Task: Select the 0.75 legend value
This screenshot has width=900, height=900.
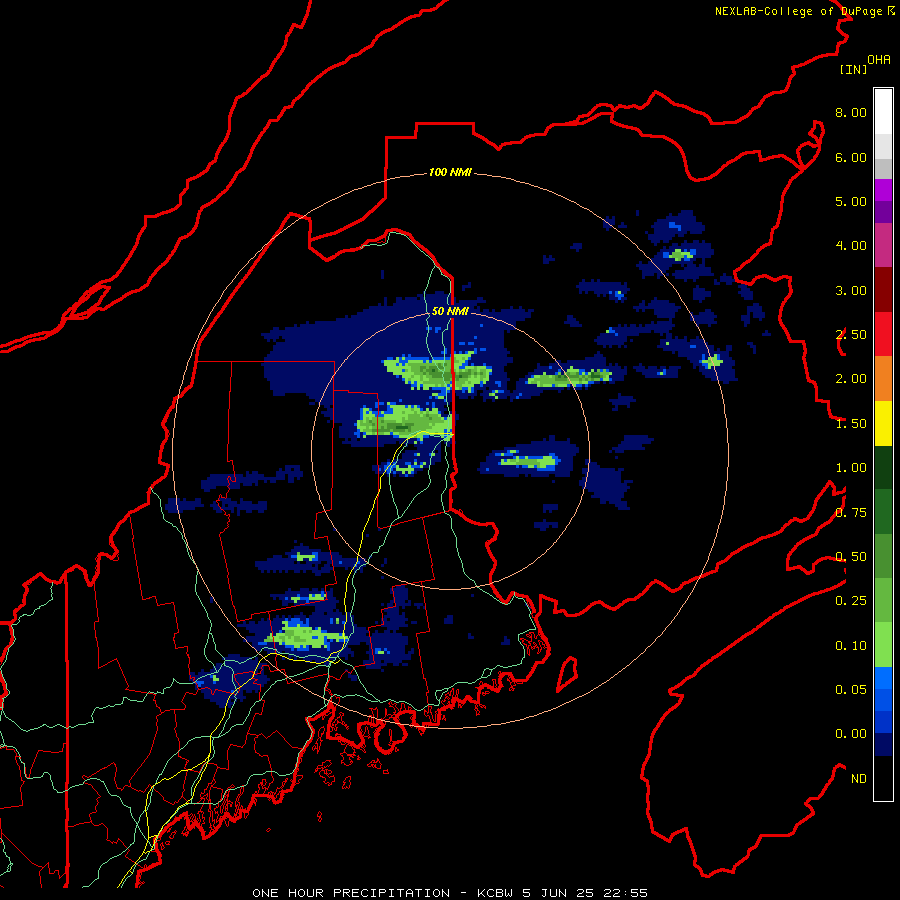Action: coord(851,513)
